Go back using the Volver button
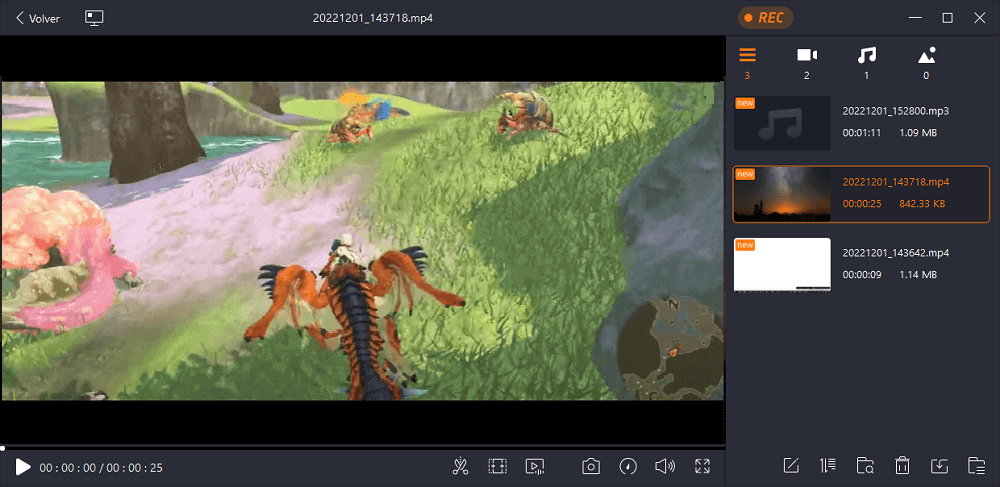 pyautogui.click(x=38, y=18)
